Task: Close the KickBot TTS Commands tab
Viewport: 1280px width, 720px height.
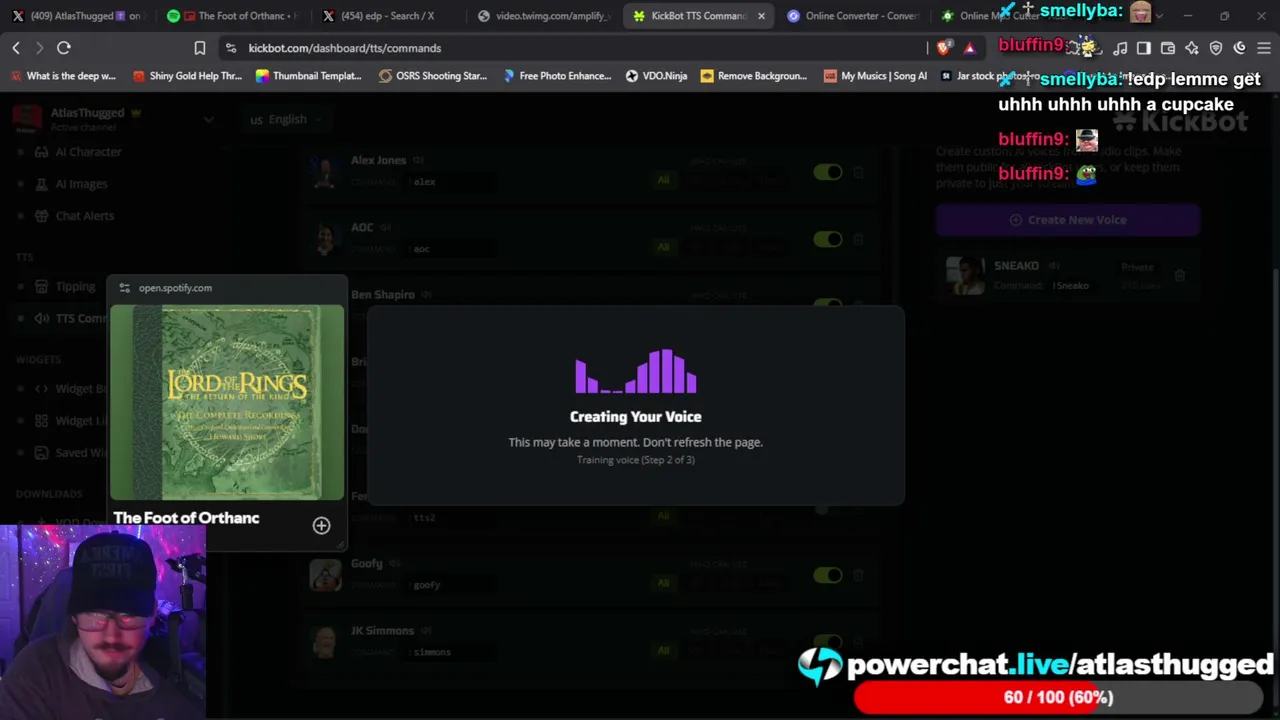Action: 761,16
